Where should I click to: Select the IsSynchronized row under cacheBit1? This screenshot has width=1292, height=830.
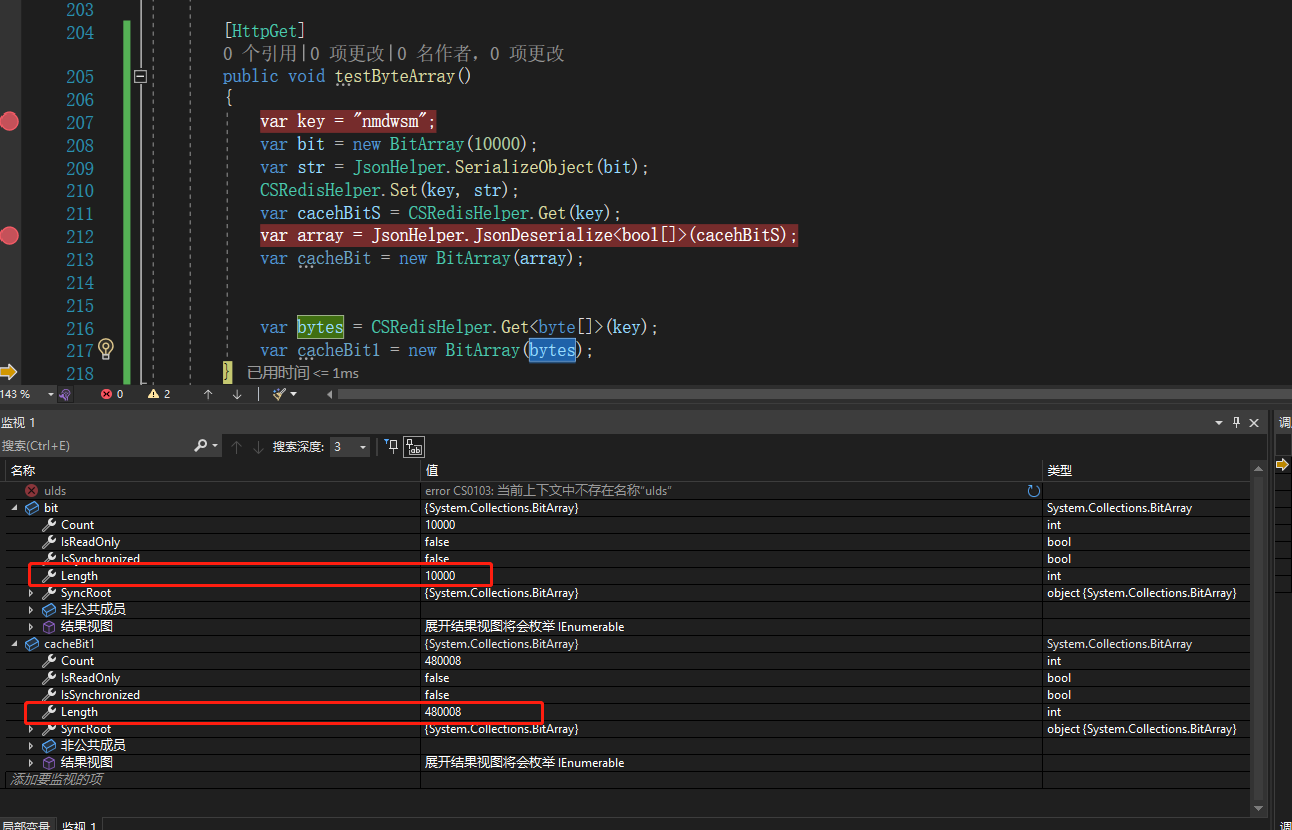coord(627,695)
